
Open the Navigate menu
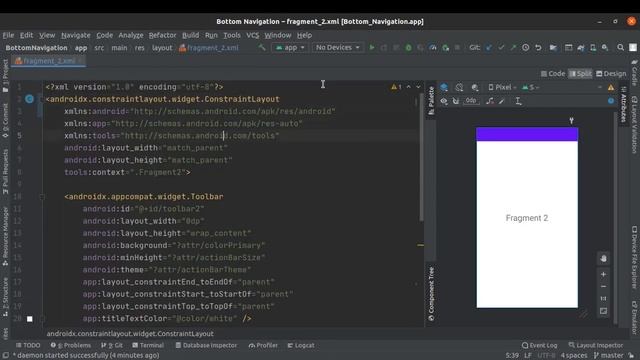click(76, 35)
